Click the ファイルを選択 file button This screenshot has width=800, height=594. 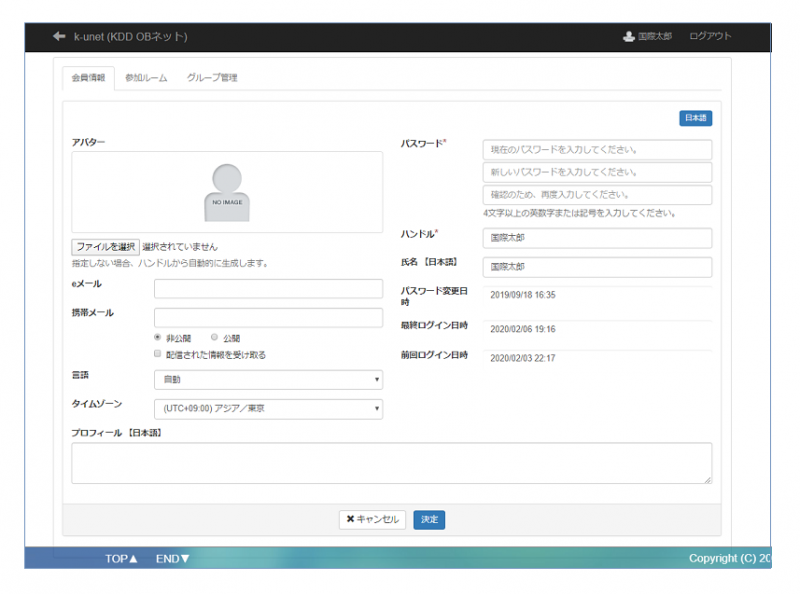(x=105, y=247)
